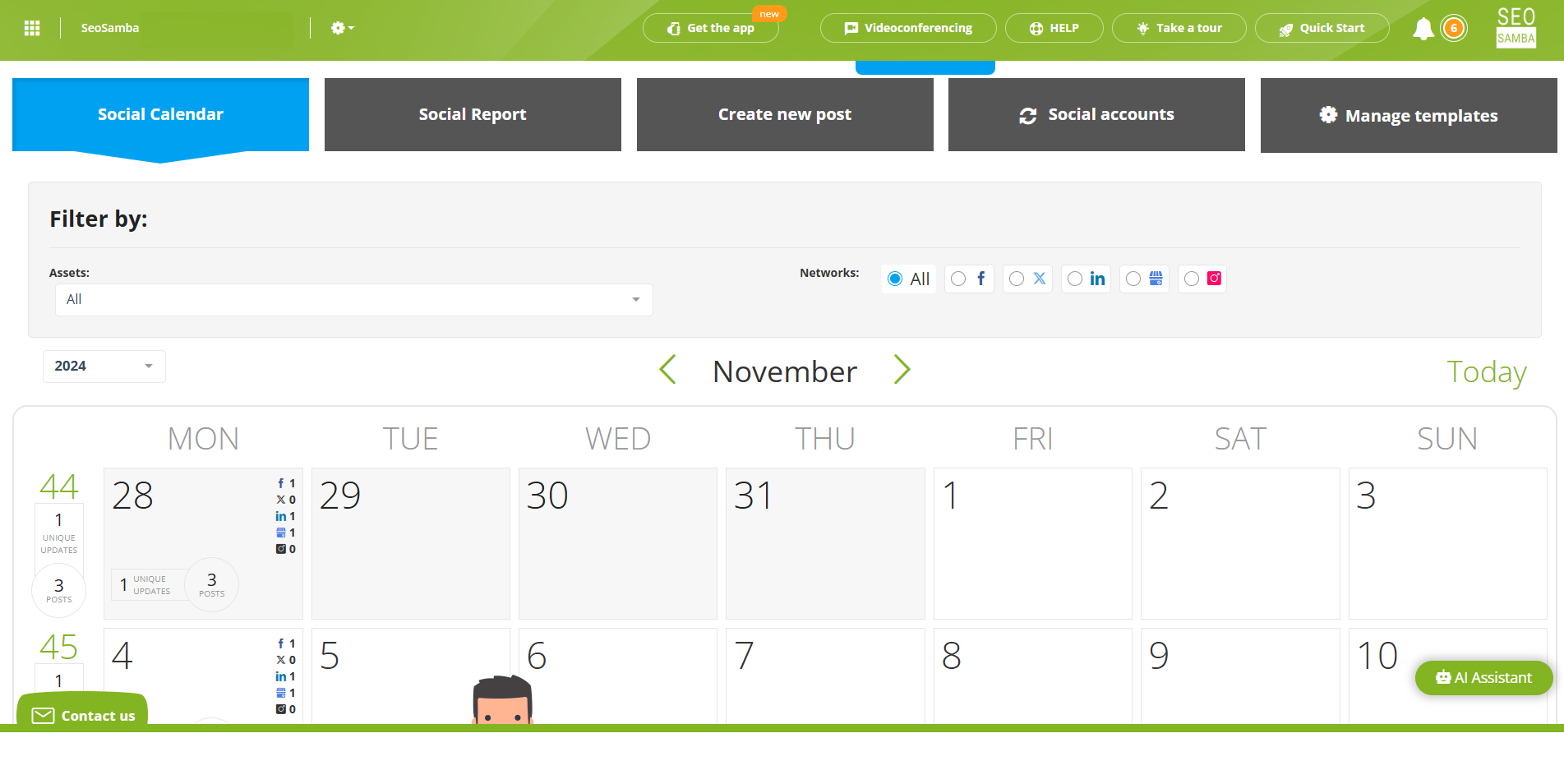Screen dimensions: 1564x784
Task: Click the LinkedIn count icon on November 4
Action: click(281, 676)
